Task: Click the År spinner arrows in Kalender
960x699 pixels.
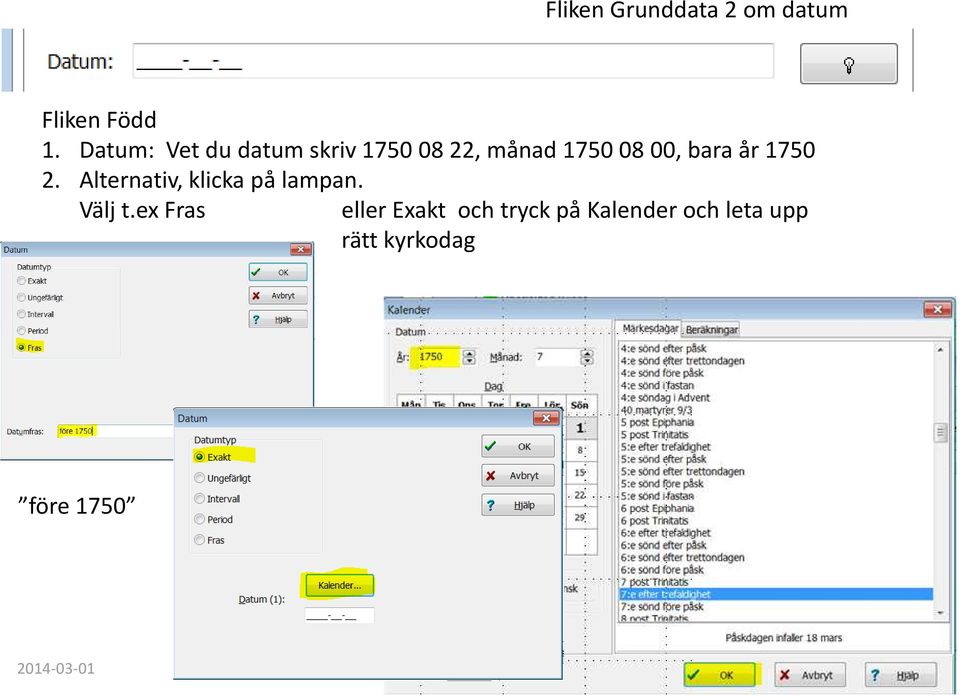Action: pos(469,357)
